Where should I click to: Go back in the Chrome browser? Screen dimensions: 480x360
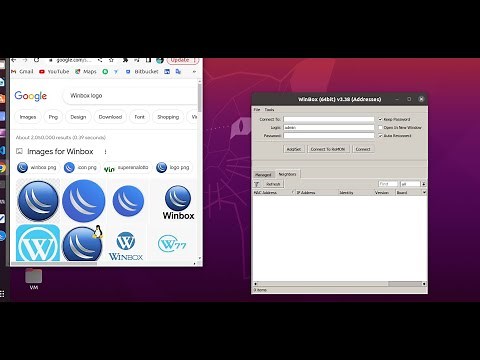pos(14,60)
